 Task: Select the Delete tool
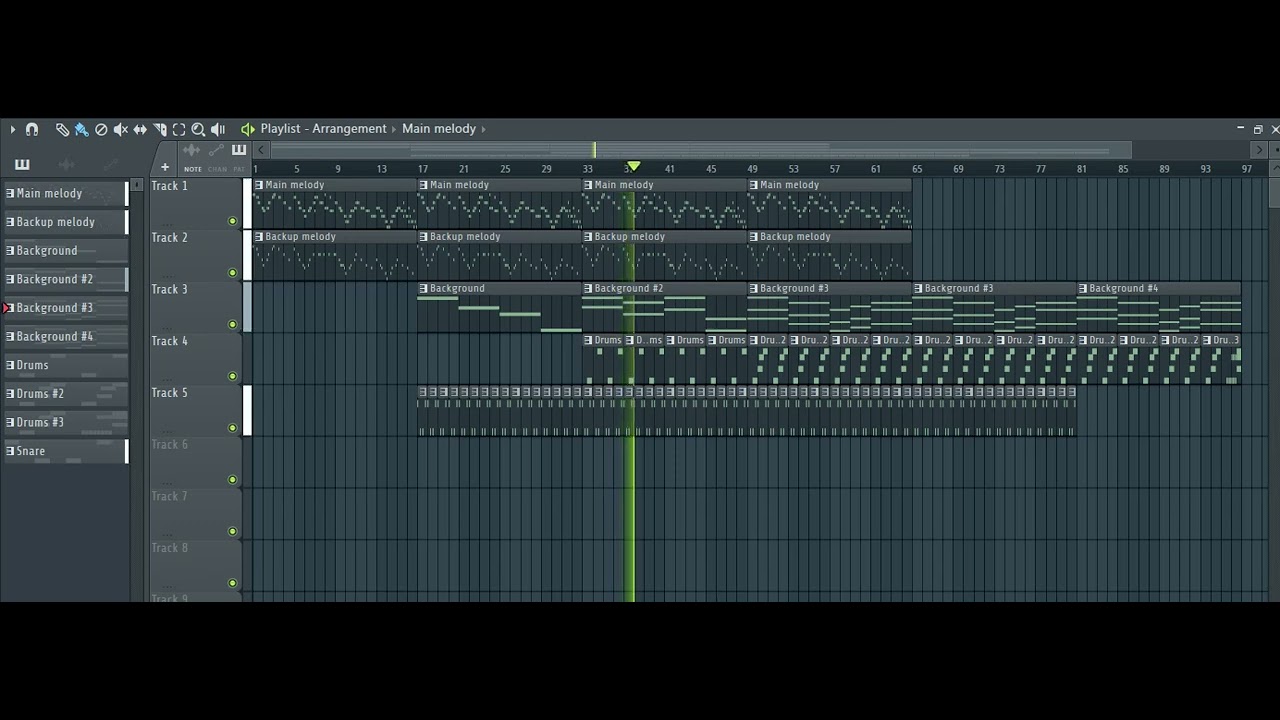(x=101, y=129)
